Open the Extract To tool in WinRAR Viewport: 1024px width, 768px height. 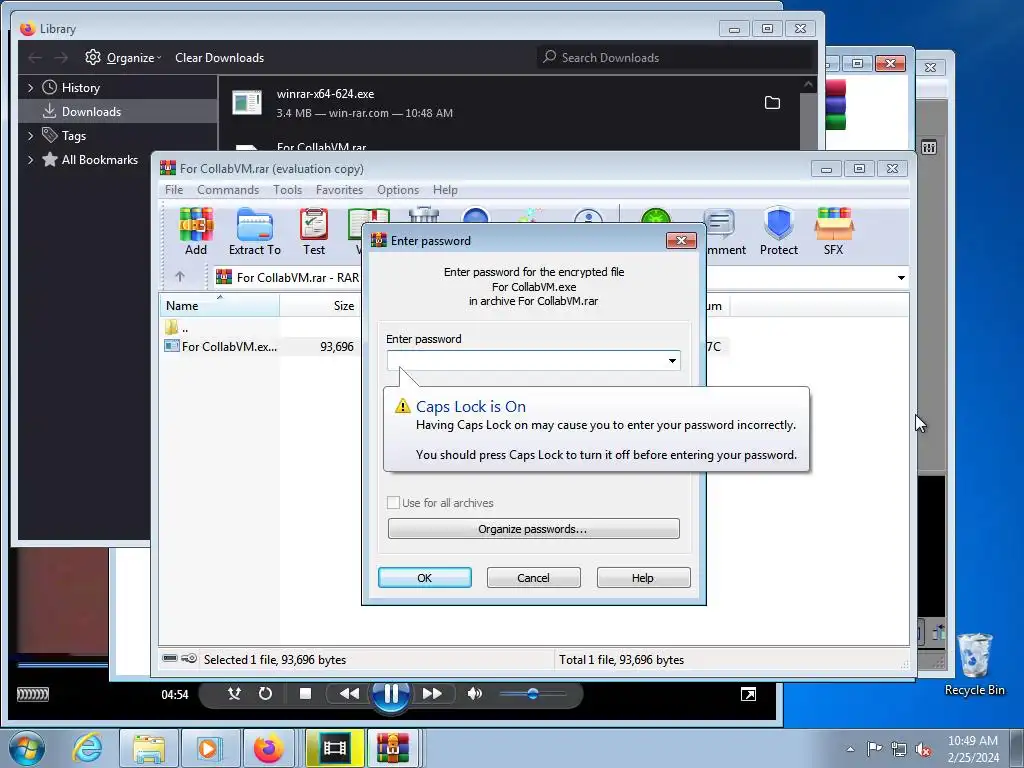tap(255, 231)
